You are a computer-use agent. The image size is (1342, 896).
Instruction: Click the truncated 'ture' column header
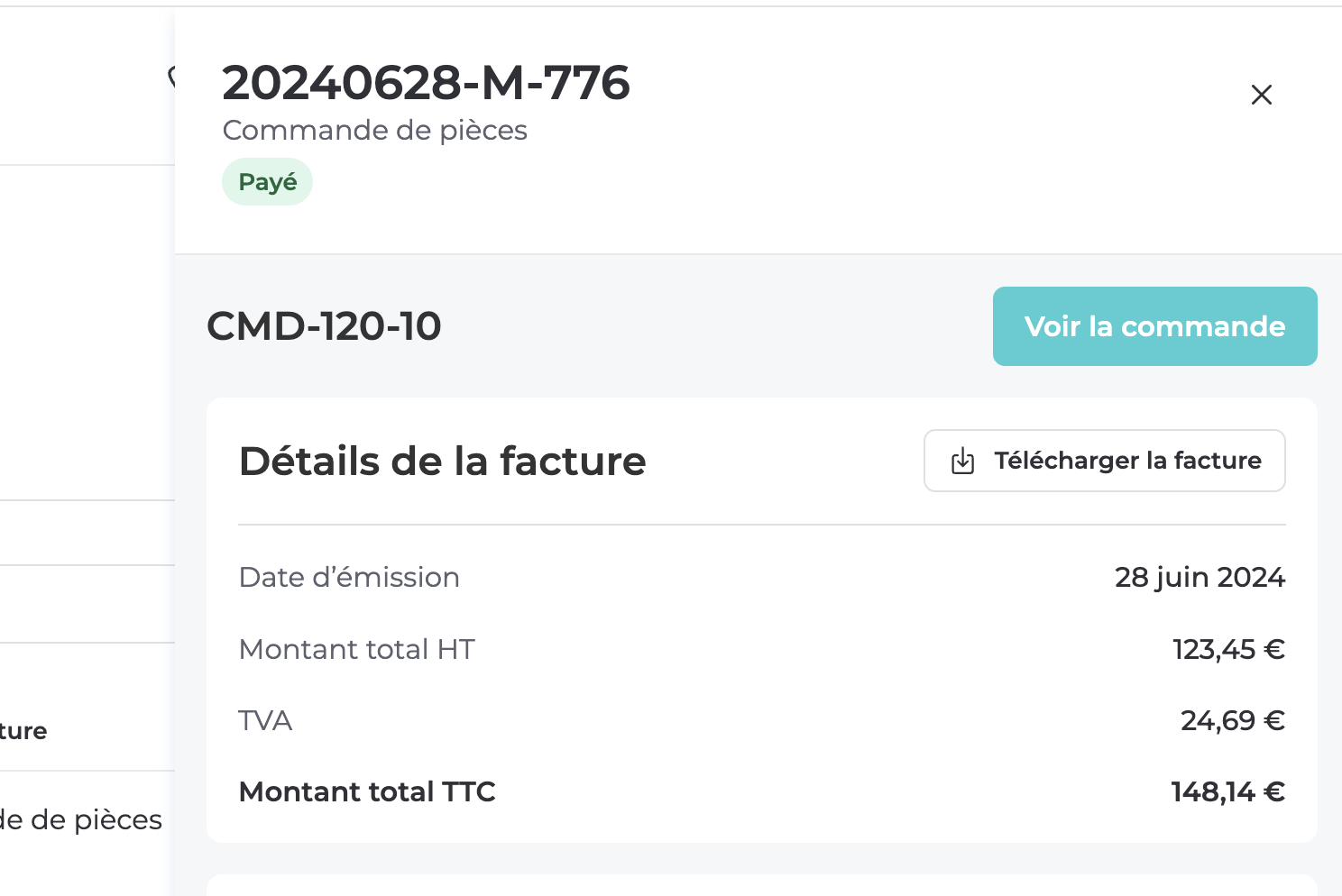click(23, 731)
